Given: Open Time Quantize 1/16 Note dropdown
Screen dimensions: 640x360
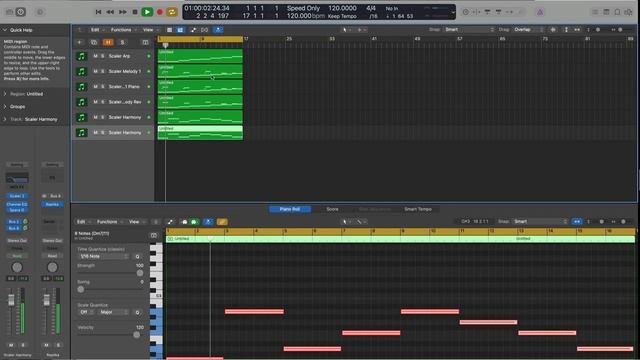Looking at the screenshot, I should [104, 256].
